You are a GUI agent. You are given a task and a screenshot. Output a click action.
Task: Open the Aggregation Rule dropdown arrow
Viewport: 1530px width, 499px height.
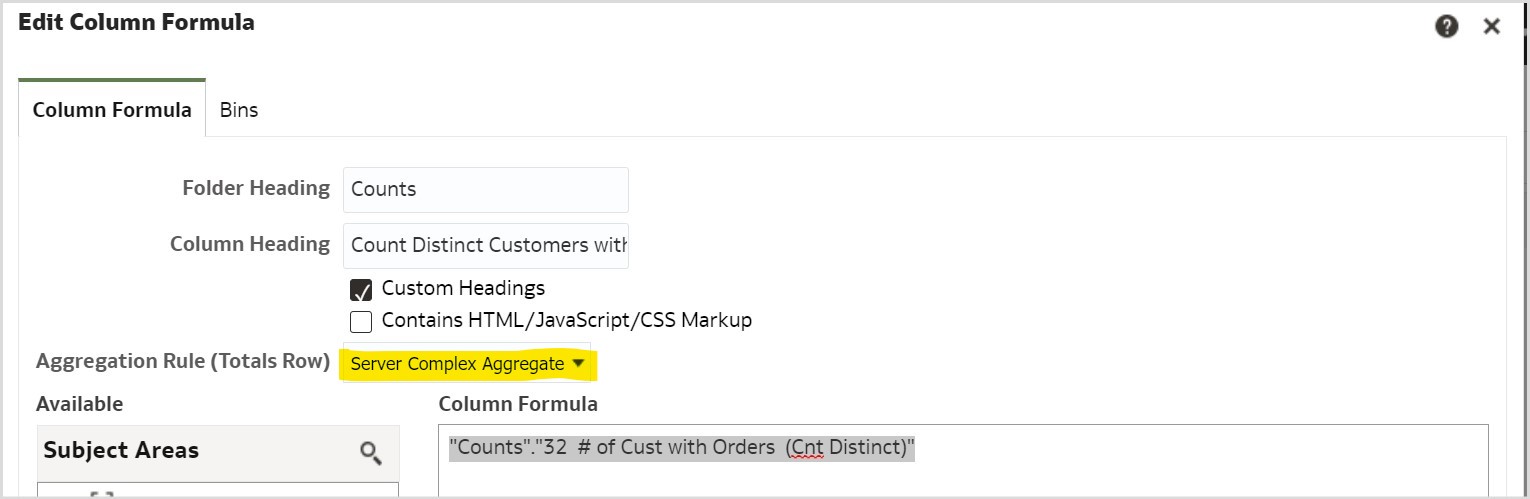[578, 364]
